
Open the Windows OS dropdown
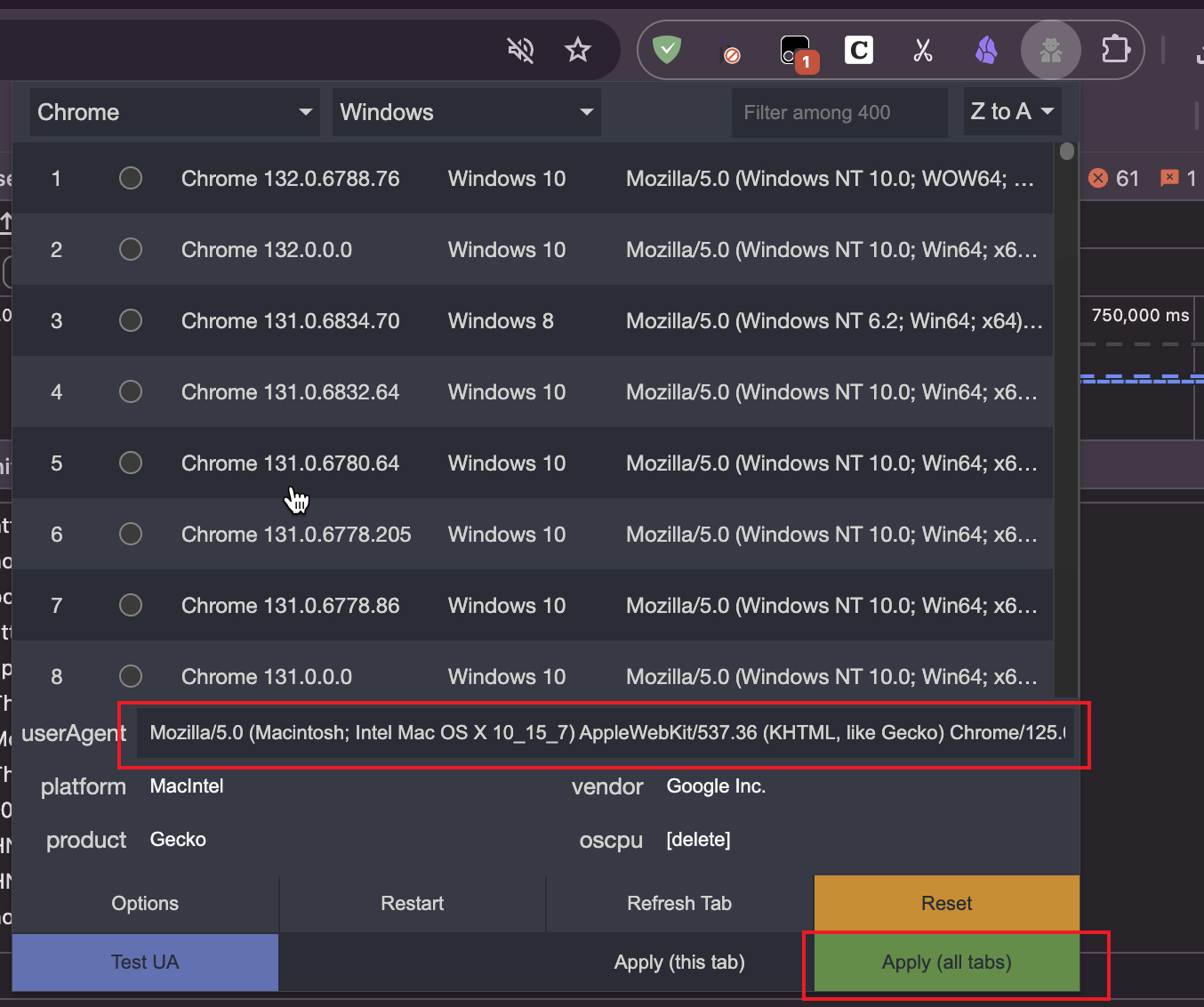(466, 112)
